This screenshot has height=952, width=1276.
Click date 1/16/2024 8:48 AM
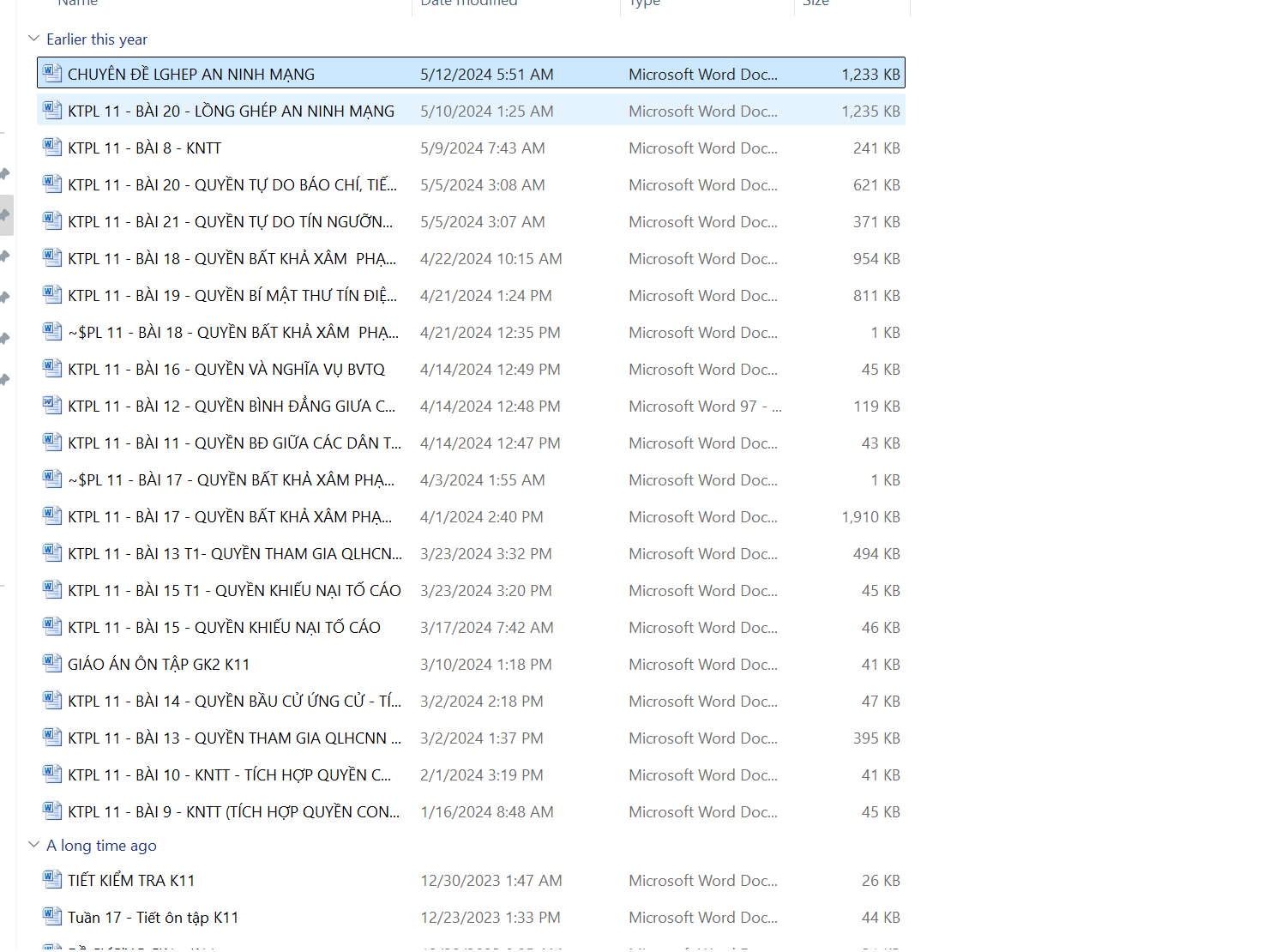487,812
